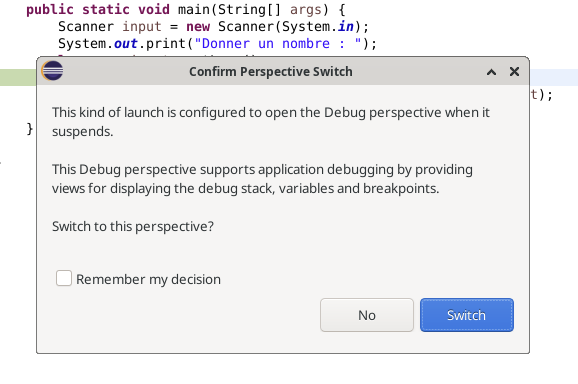Place cursor on the main method name

(x=194, y=9)
